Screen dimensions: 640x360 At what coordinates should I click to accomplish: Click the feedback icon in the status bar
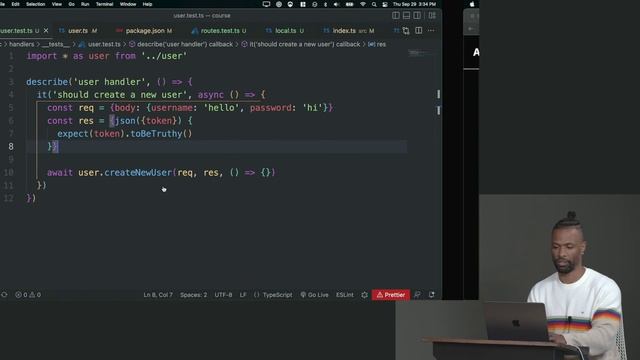click(418, 295)
